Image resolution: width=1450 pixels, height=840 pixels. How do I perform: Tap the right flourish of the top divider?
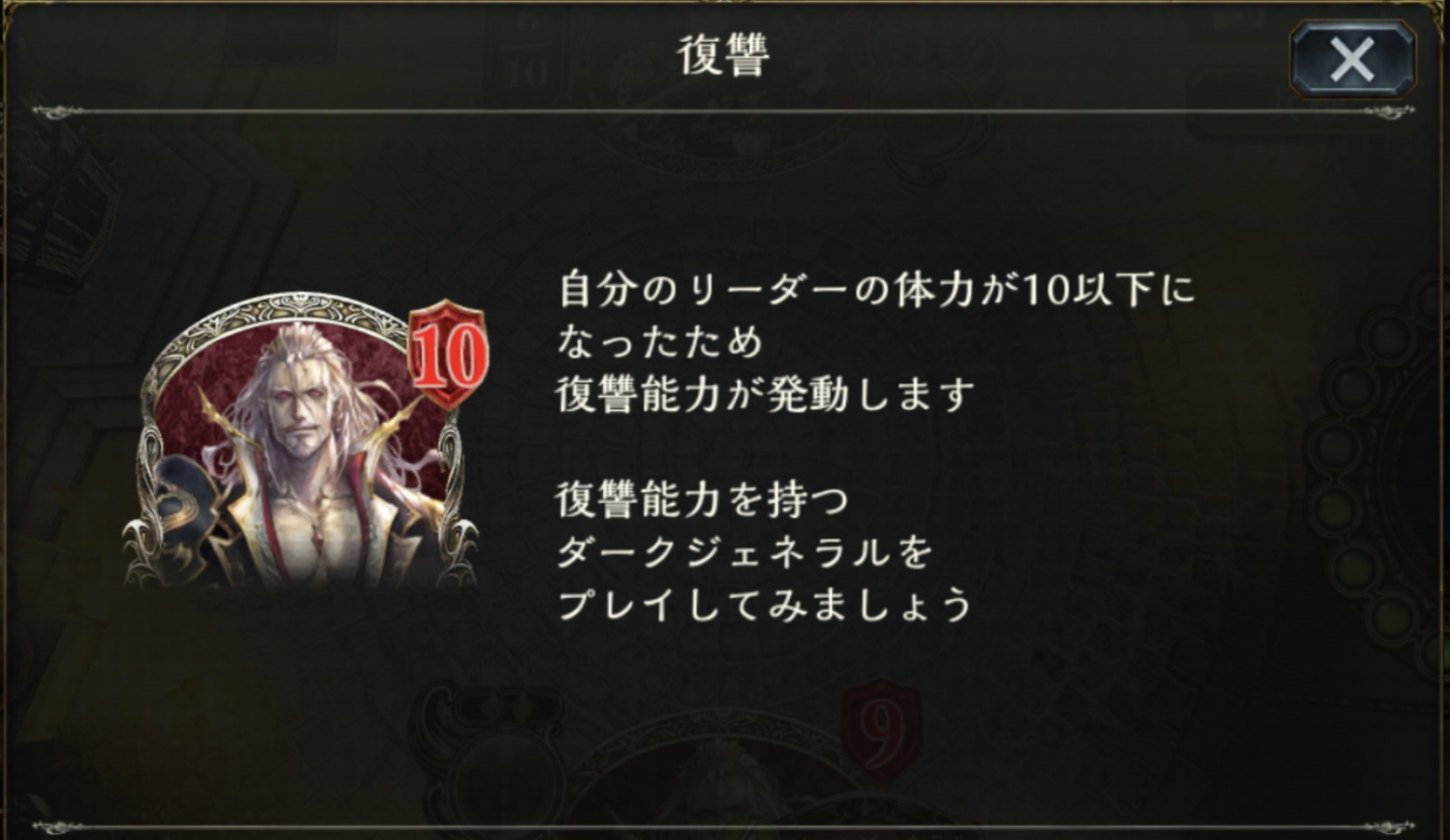pos(1388,111)
